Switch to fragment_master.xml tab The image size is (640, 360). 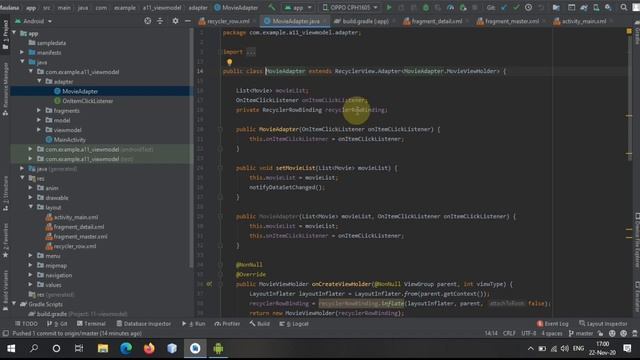[x=511, y=21]
